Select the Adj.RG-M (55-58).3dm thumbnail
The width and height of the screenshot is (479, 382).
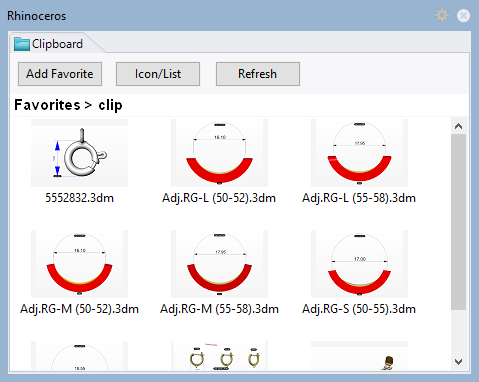(x=219, y=264)
